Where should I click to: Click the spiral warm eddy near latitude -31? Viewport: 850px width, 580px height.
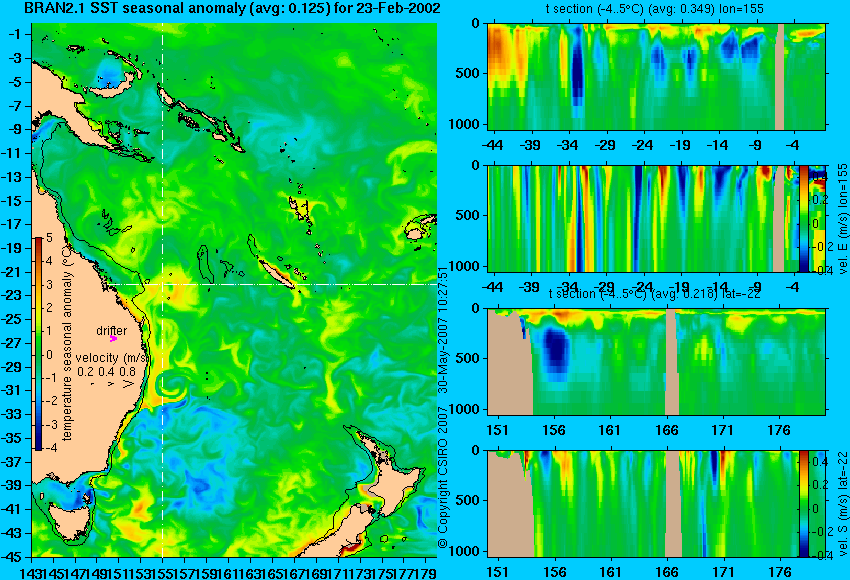point(172,386)
